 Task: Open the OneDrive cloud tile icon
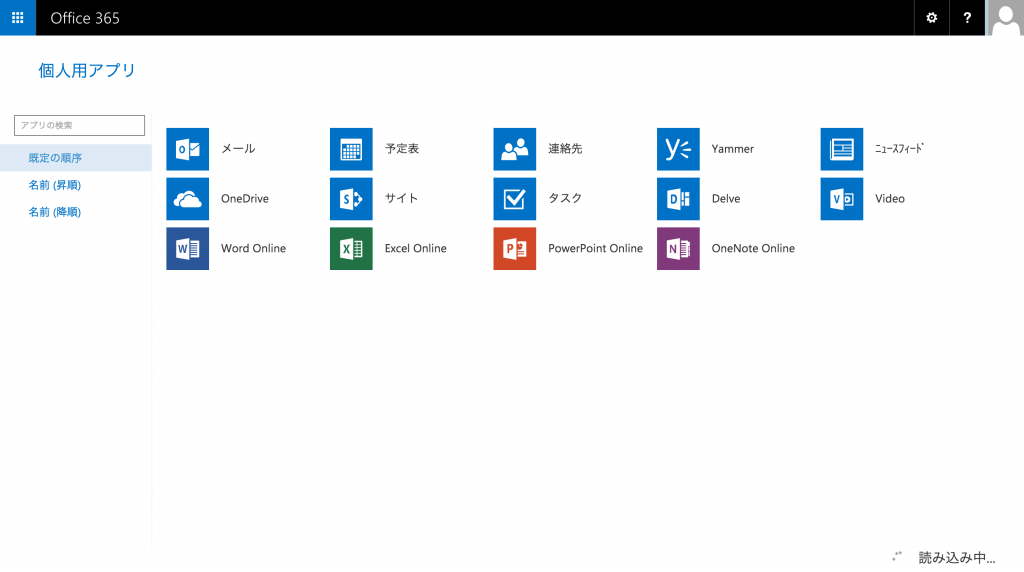(187, 199)
